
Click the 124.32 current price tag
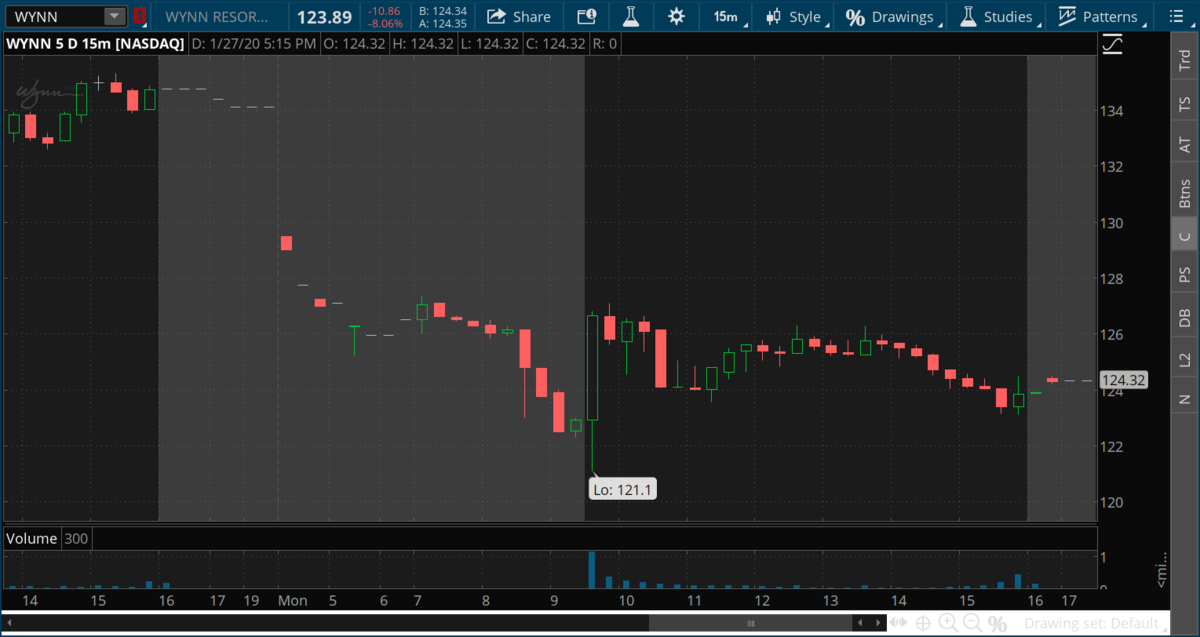click(x=1122, y=380)
